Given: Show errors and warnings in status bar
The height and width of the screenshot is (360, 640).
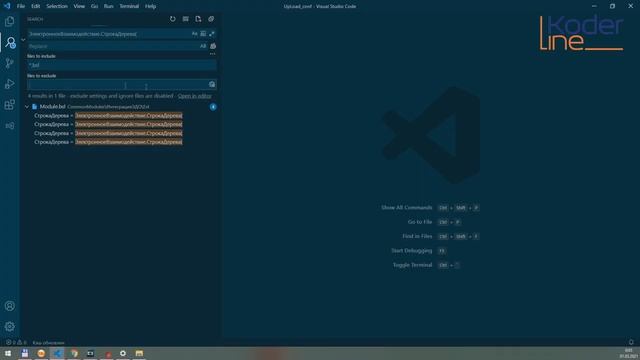Looking at the screenshot, I should click(x=16, y=342).
